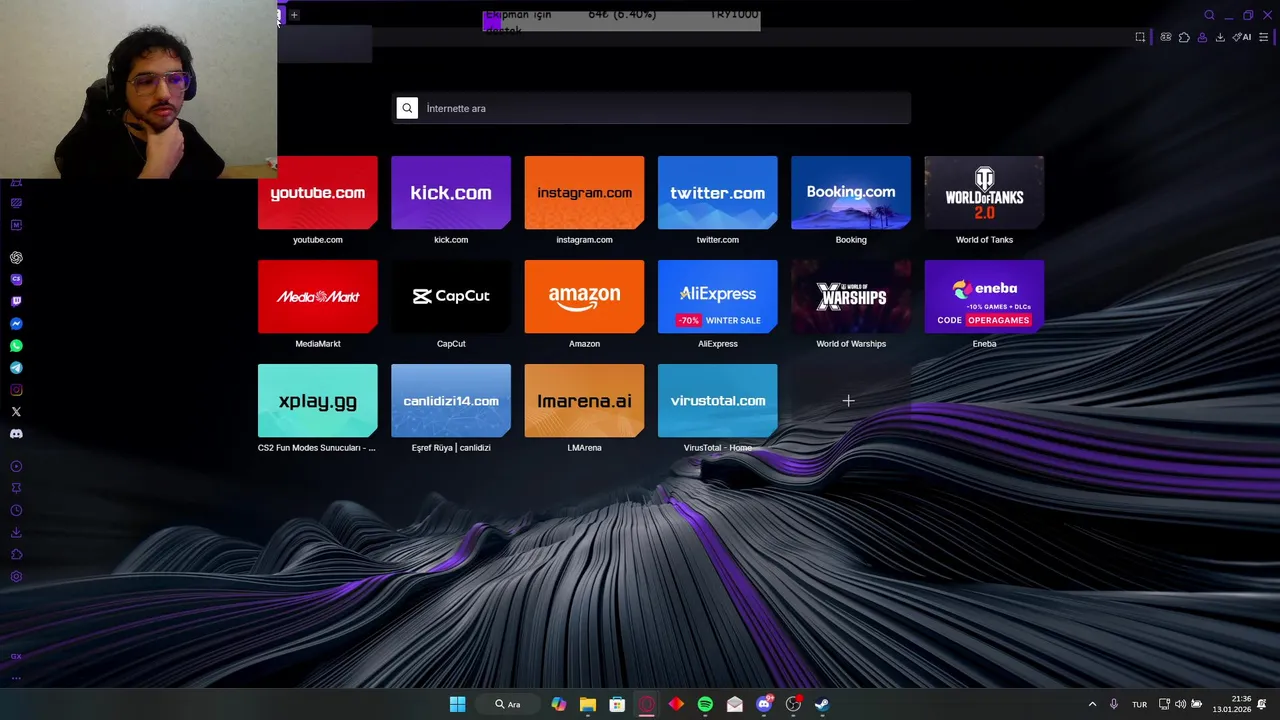Screen dimensions: 1280x720
Task: Open the profile account icon
Action: (1202, 37)
